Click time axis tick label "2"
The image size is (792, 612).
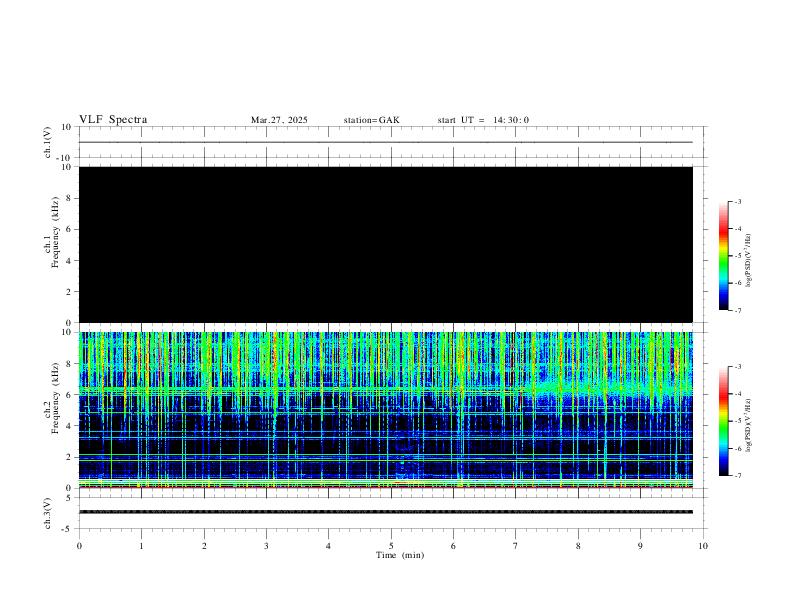click(x=204, y=546)
